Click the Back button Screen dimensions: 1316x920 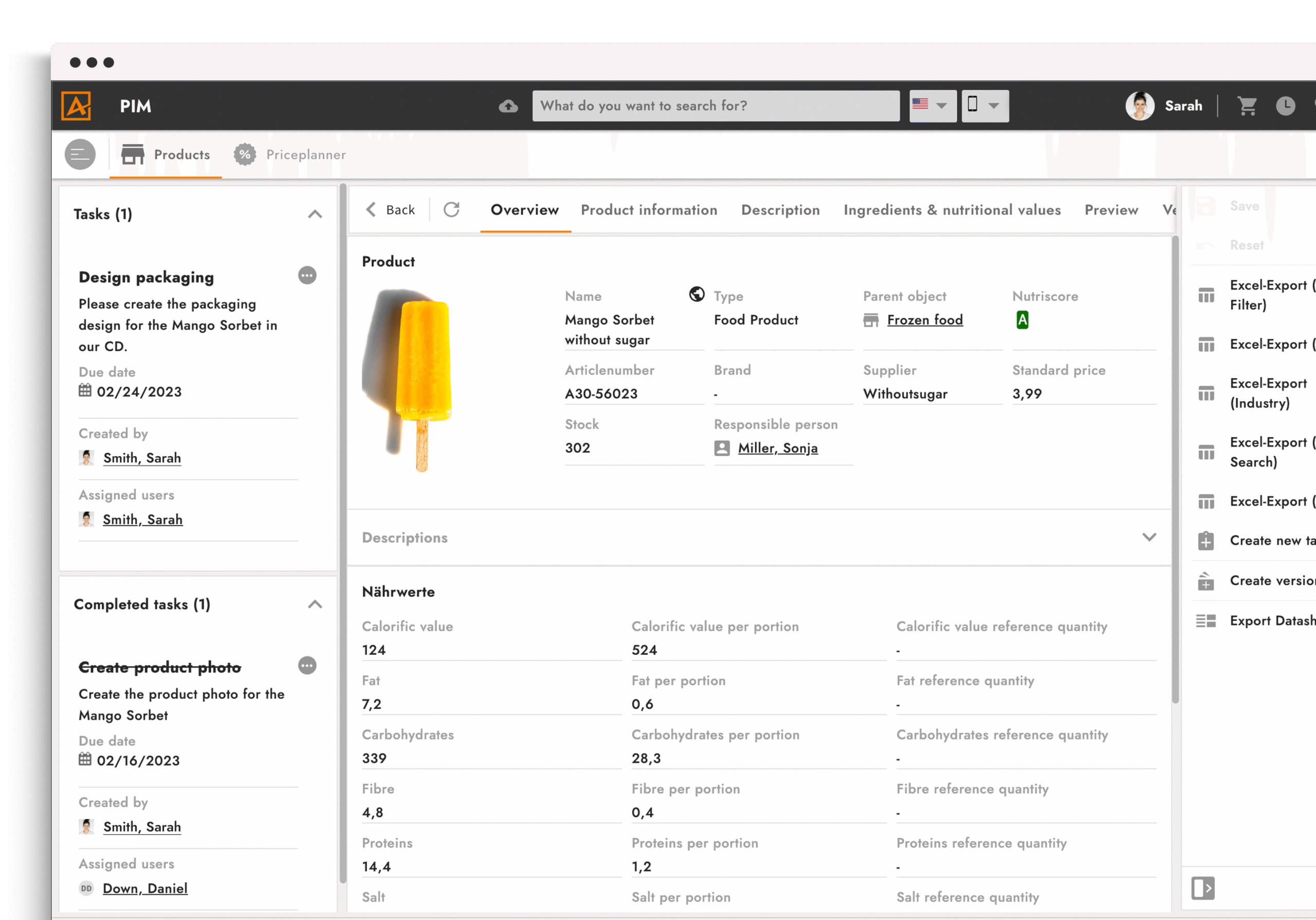click(390, 210)
